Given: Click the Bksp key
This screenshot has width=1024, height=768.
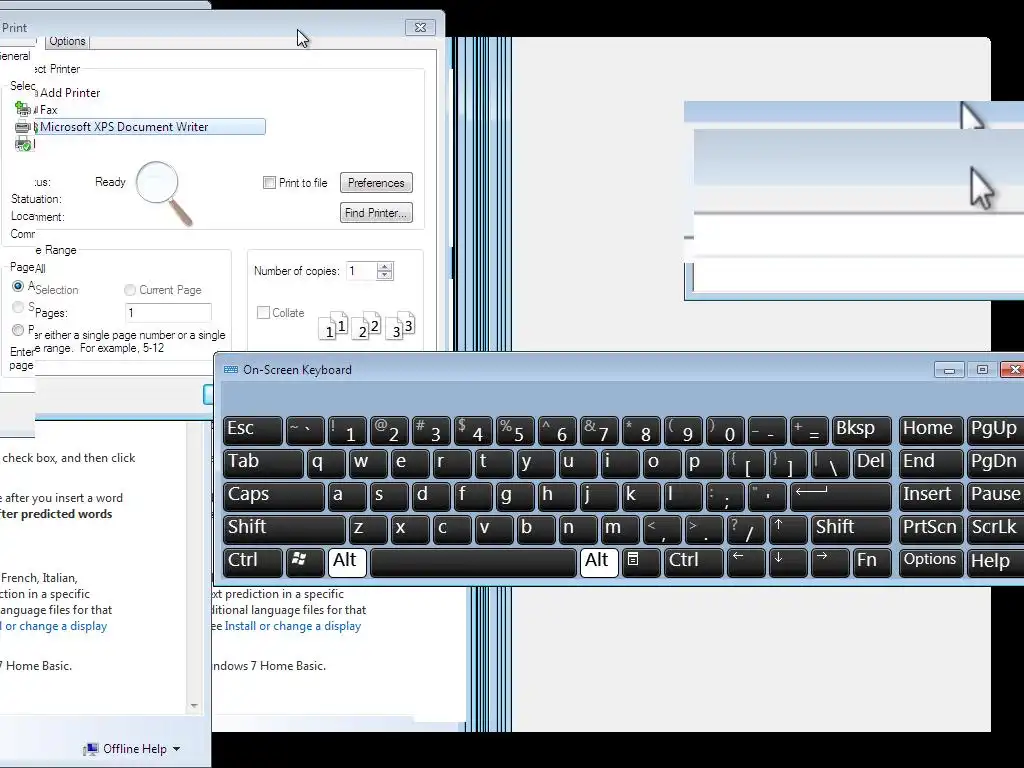Looking at the screenshot, I should [862, 431].
